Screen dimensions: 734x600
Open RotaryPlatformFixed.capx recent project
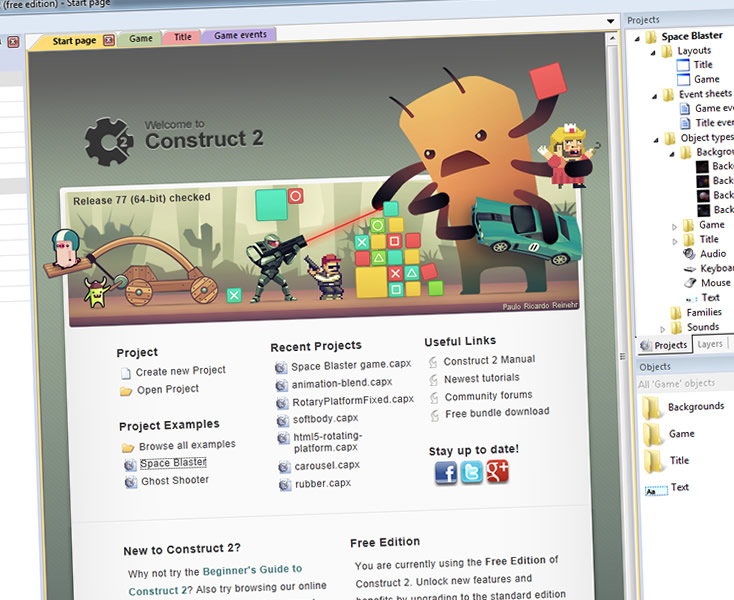[x=353, y=401]
